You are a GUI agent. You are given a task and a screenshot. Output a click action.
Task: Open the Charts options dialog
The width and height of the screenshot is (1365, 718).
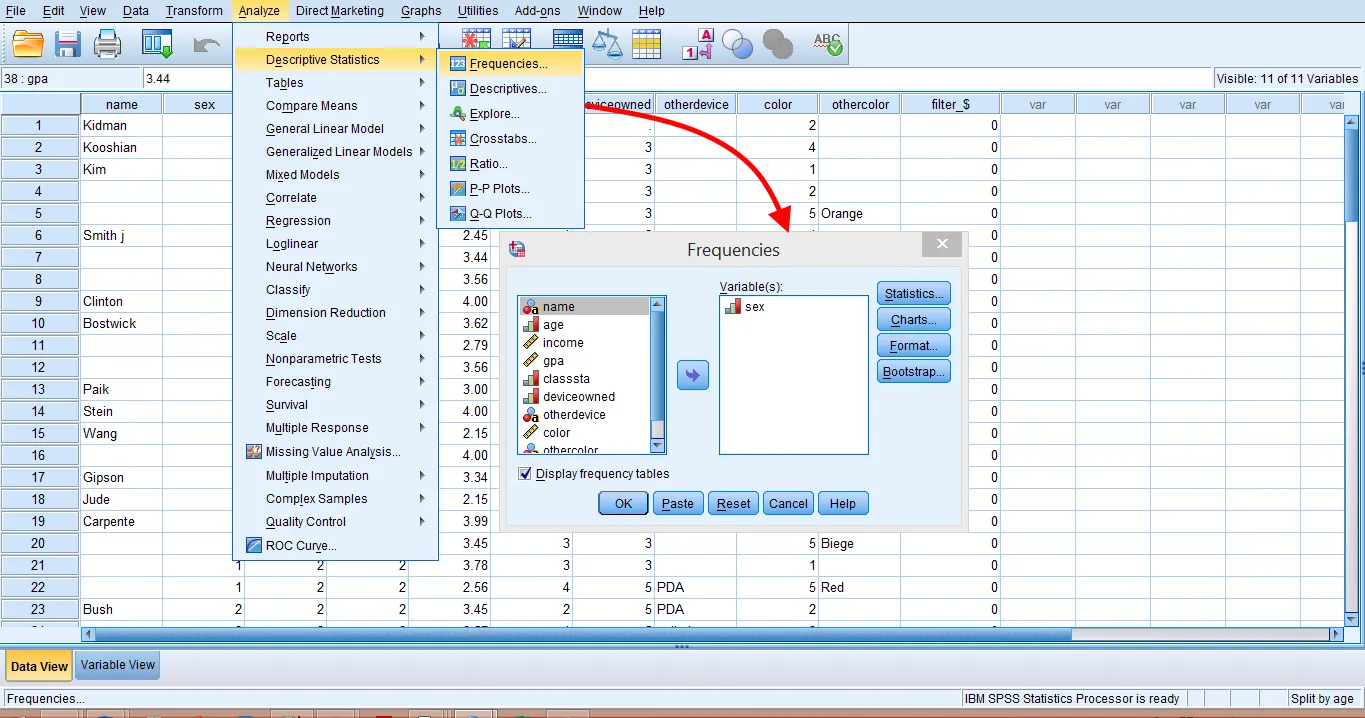pyautogui.click(x=912, y=319)
